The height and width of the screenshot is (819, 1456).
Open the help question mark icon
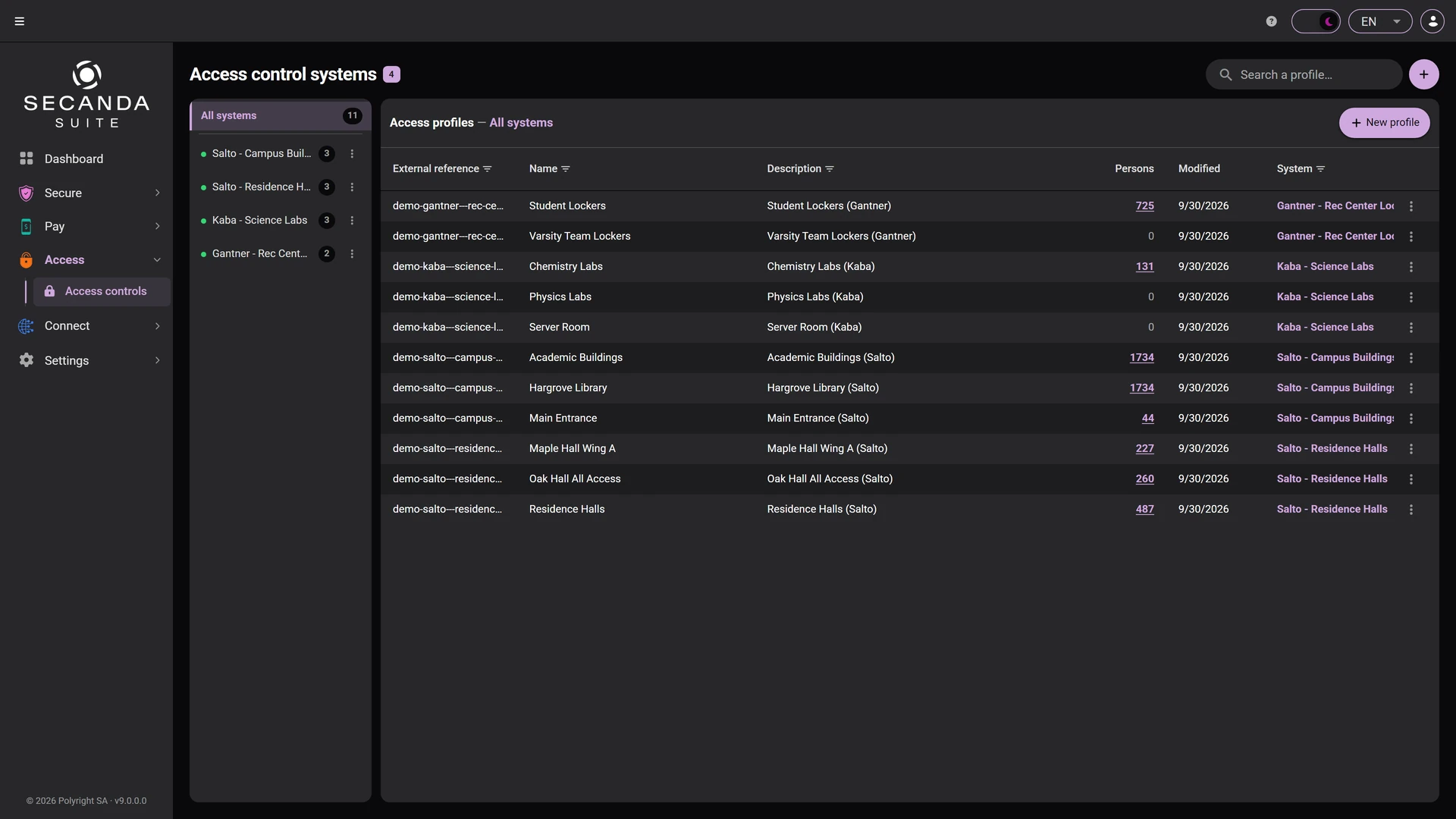point(1272,21)
